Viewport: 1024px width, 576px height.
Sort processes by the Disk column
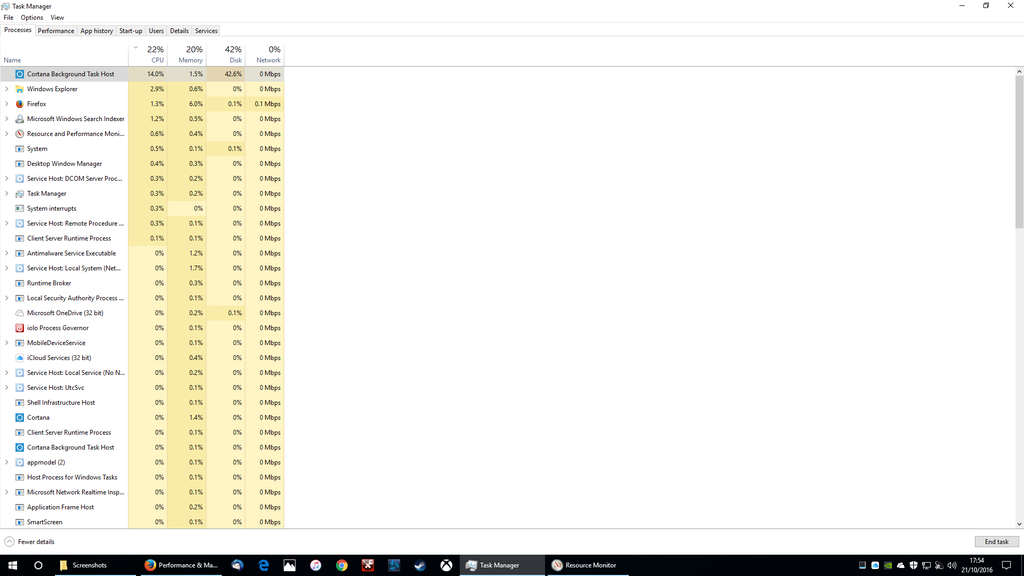pyautogui.click(x=226, y=54)
